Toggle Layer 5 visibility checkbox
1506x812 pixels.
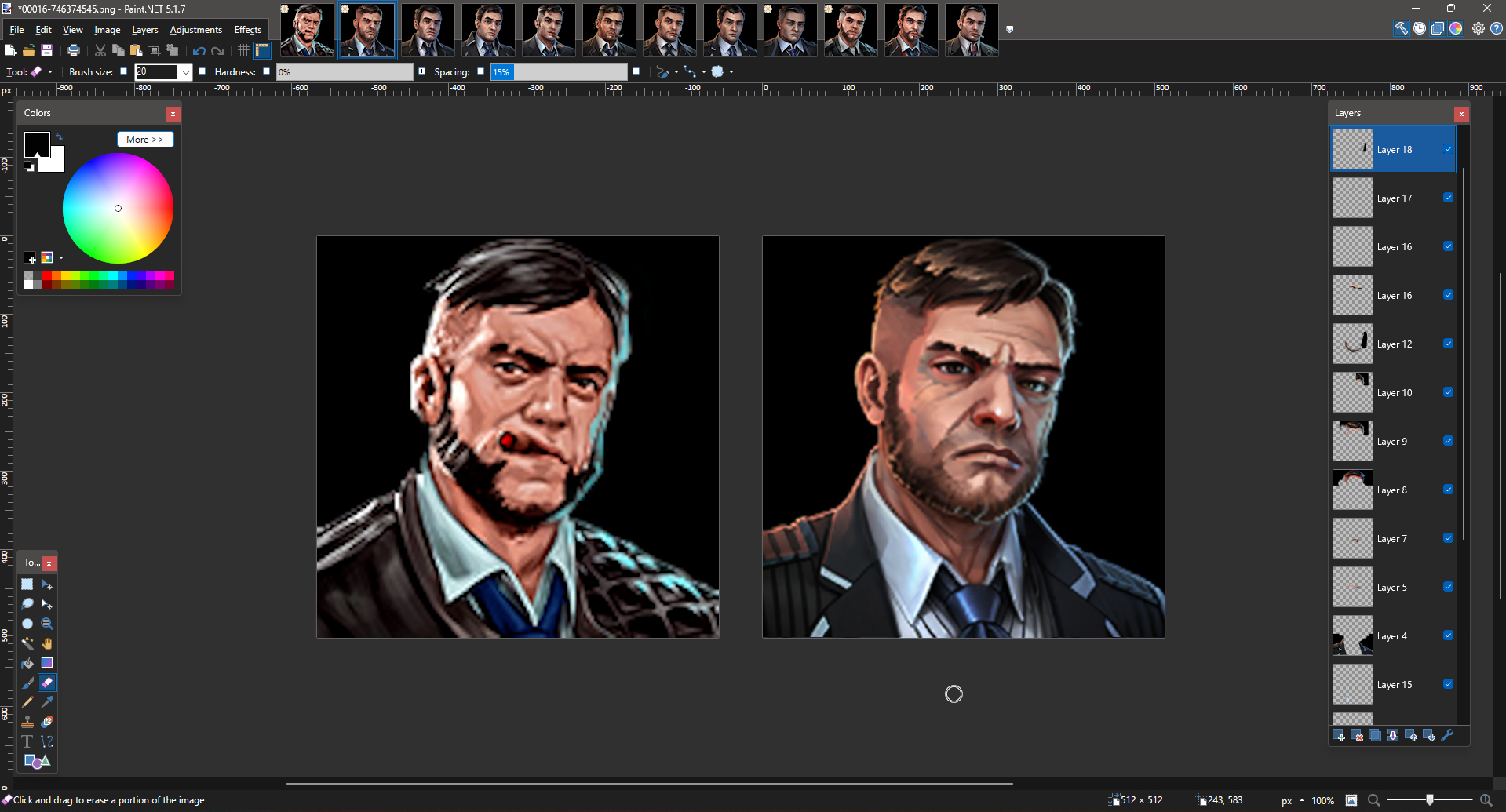click(x=1448, y=587)
